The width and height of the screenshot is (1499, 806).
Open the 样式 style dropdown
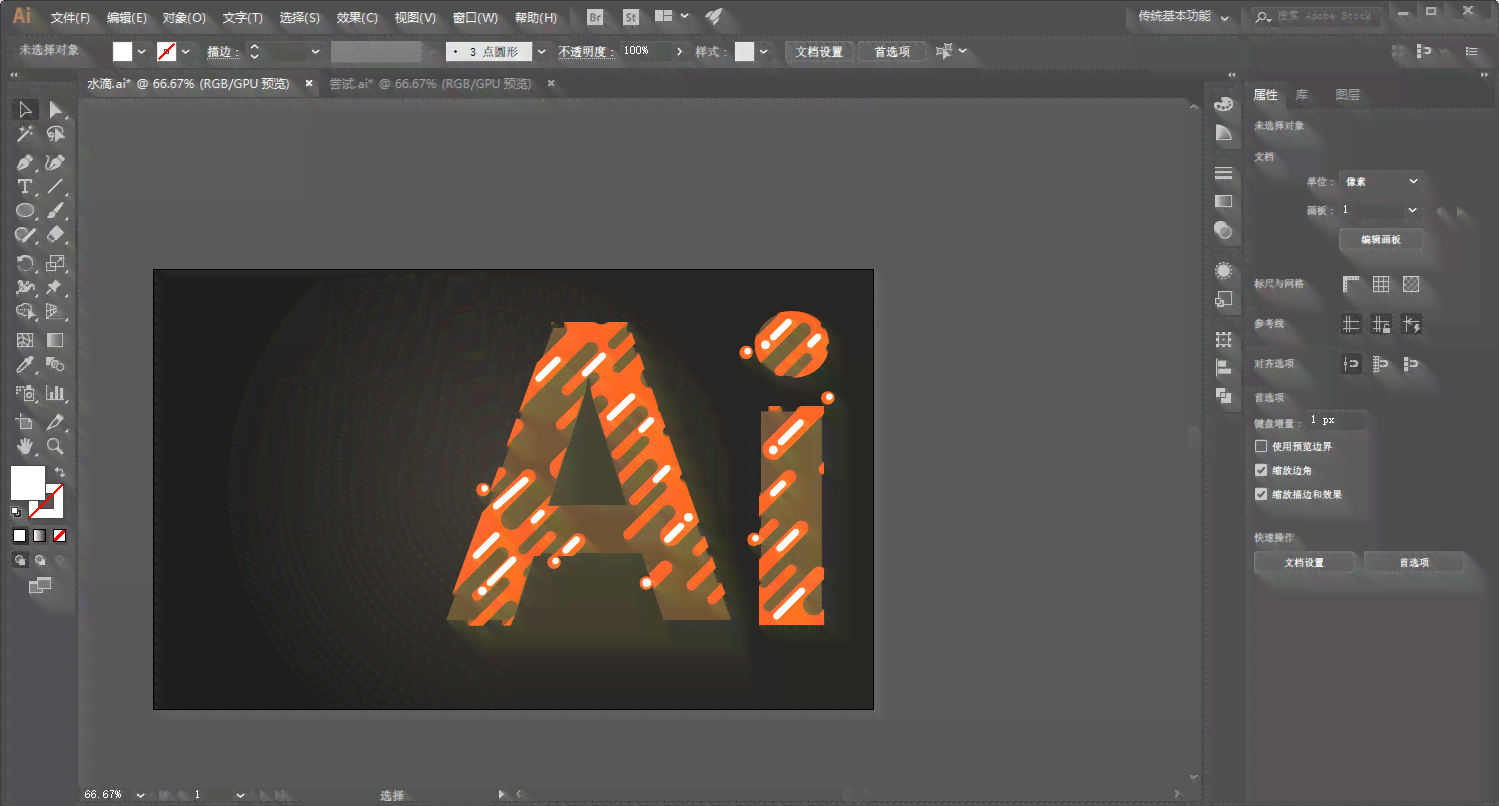765,51
